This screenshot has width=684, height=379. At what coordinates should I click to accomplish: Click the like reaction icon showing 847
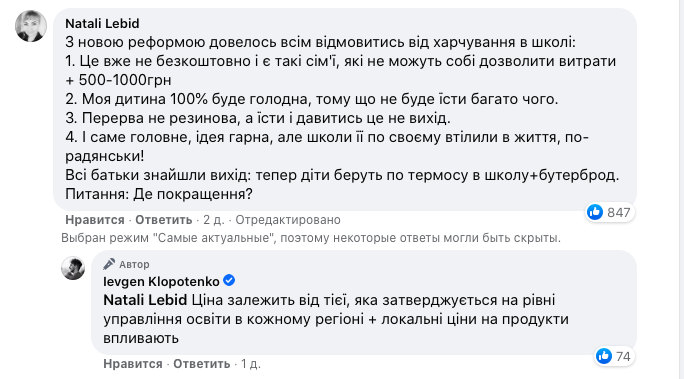click(x=595, y=212)
